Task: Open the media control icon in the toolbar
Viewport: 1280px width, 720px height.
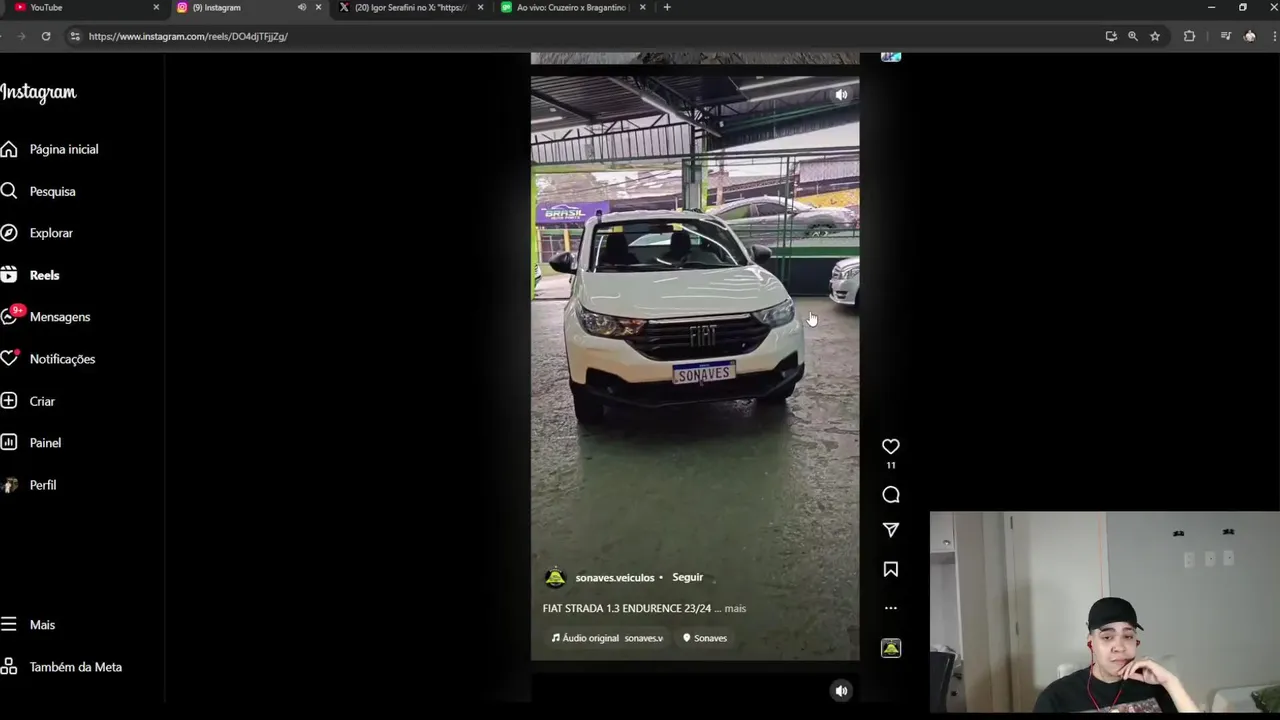Action: coord(1225,36)
